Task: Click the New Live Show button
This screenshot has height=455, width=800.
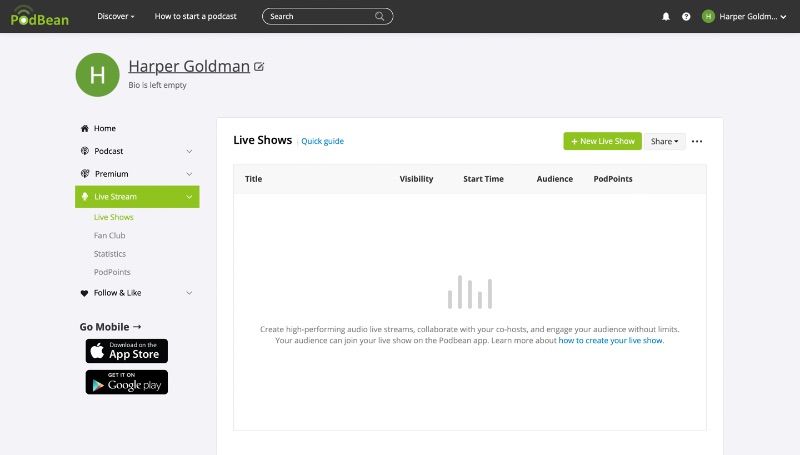Action: [x=603, y=141]
